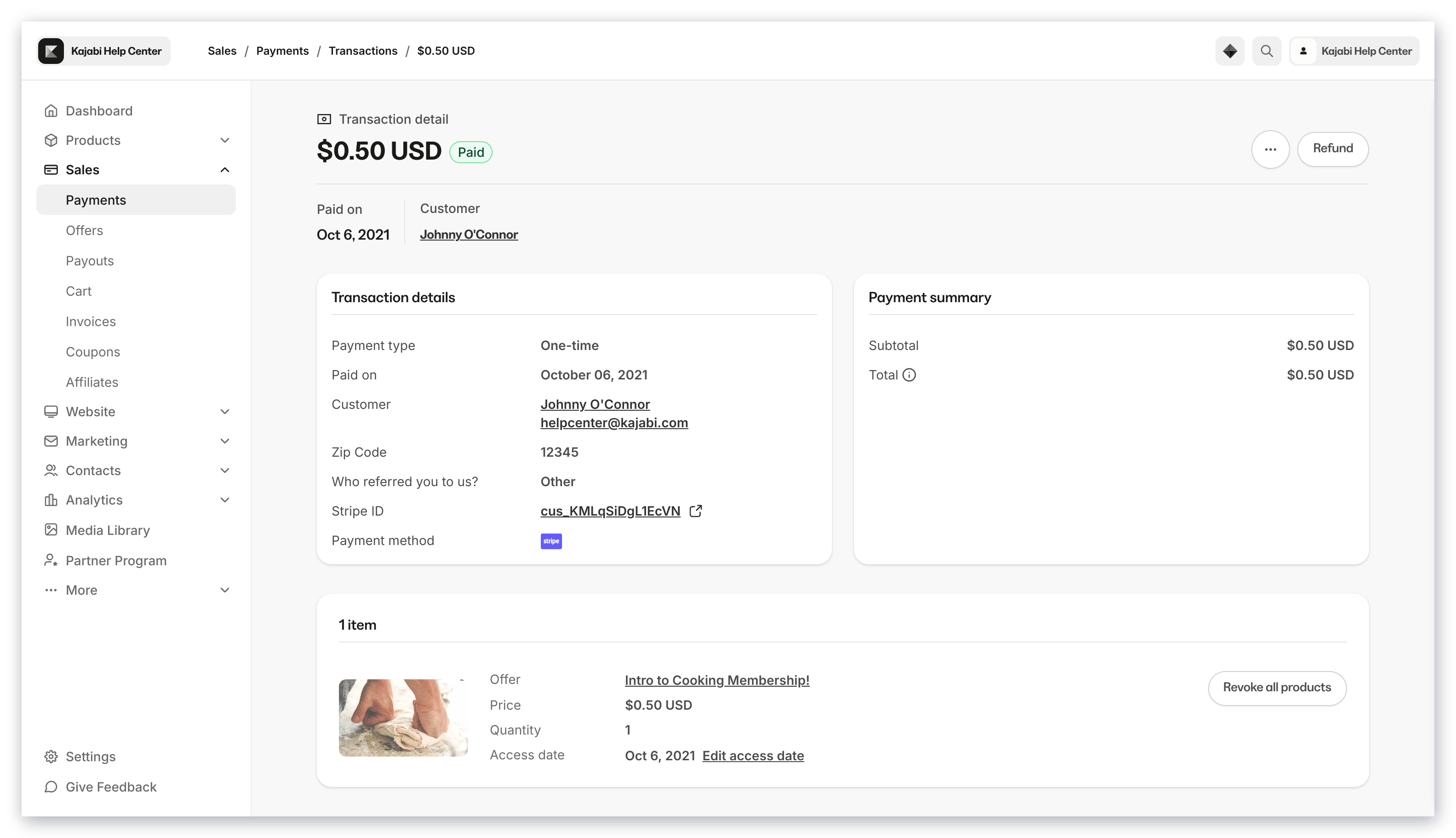Click the Total info circle icon
Image resolution: width=1456 pixels, height=838 pixels.
click(x=909, y=375)
